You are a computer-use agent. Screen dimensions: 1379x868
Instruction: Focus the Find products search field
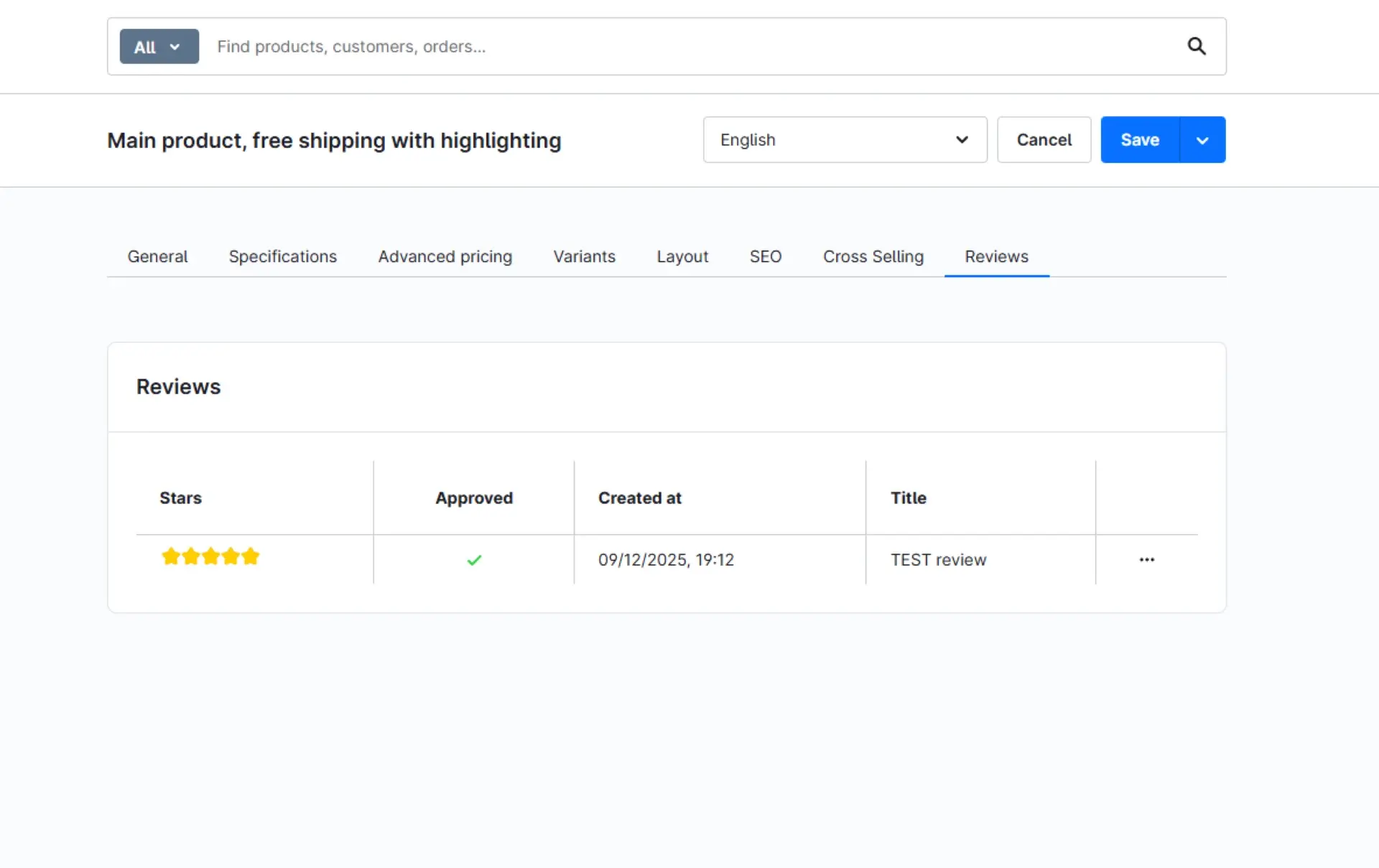click(x=689, y=47)
